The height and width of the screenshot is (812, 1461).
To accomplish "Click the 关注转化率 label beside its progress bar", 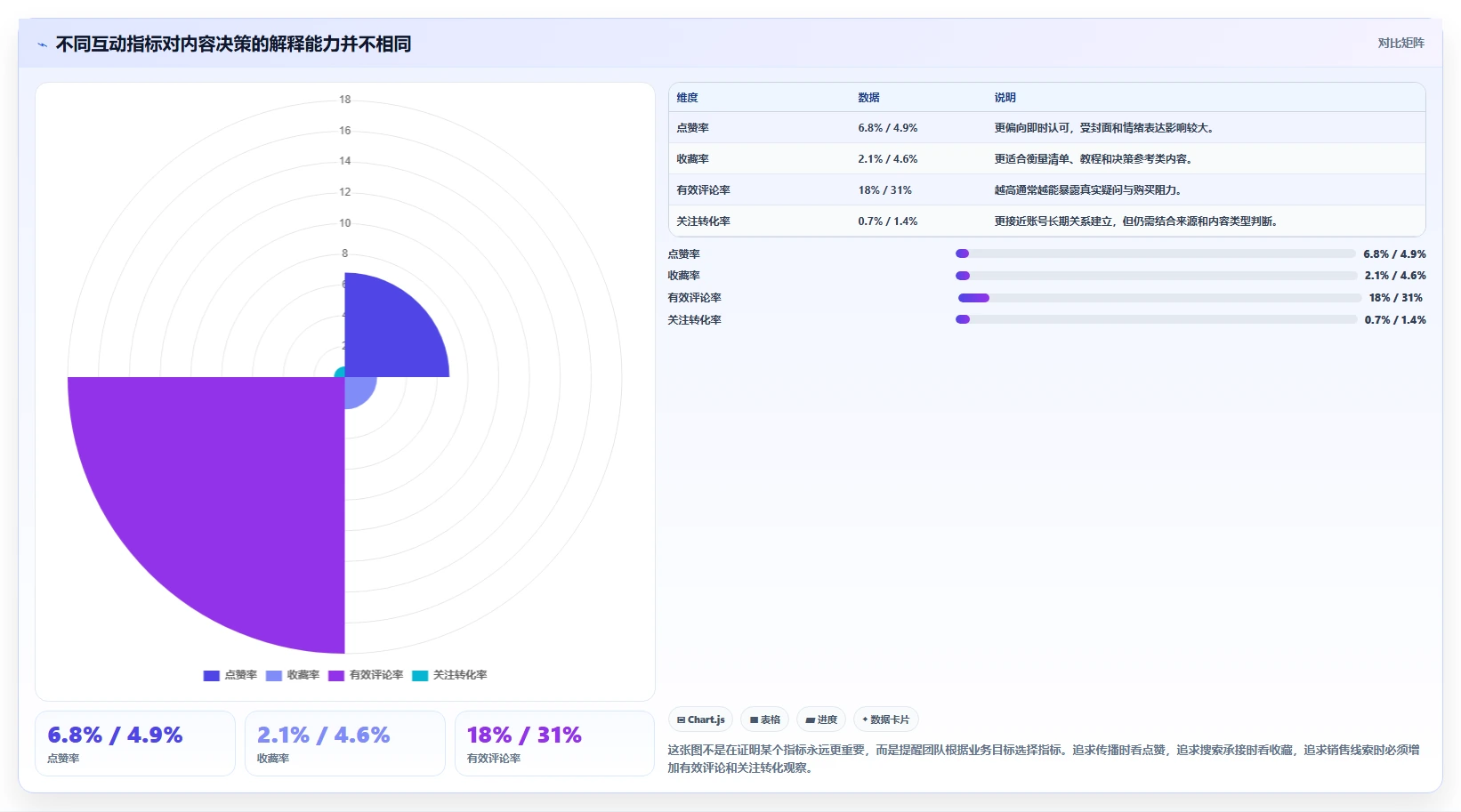I will pos(694,320).
